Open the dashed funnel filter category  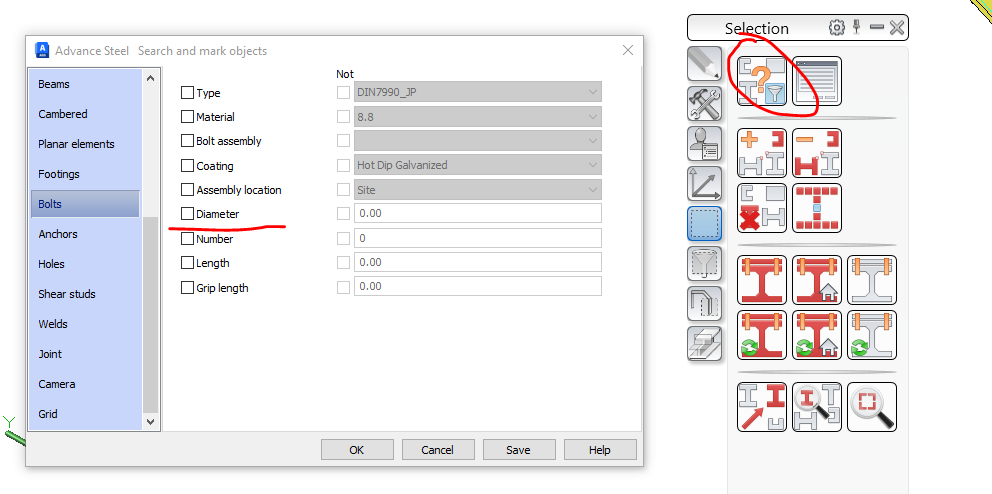point(704,264)
